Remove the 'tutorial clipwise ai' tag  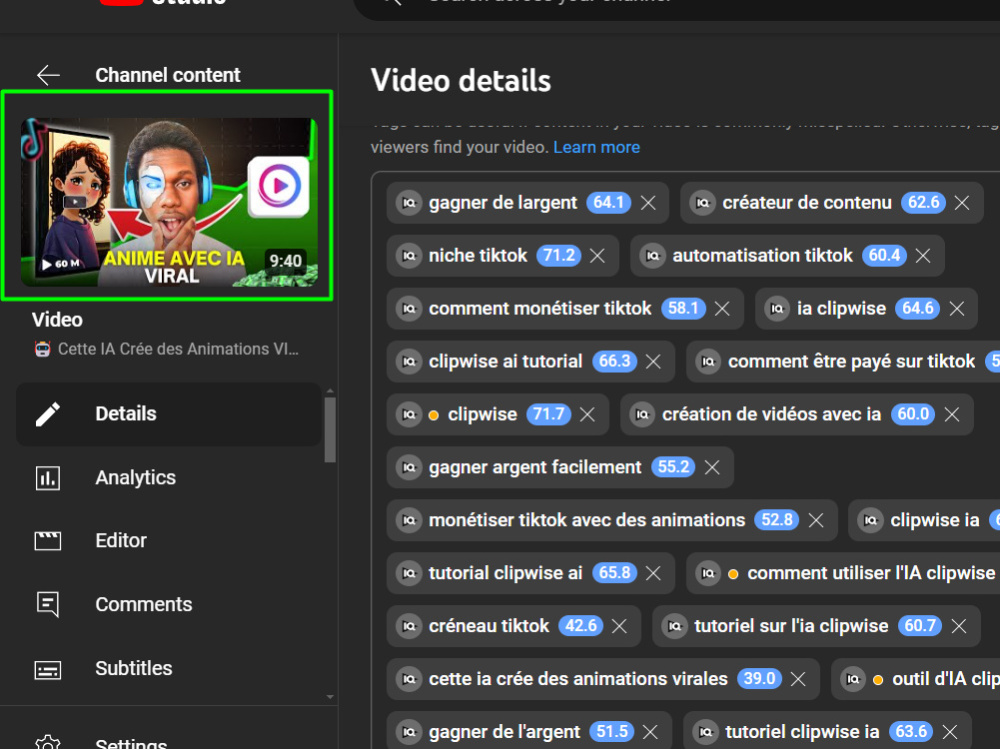(x=653, y=574)
